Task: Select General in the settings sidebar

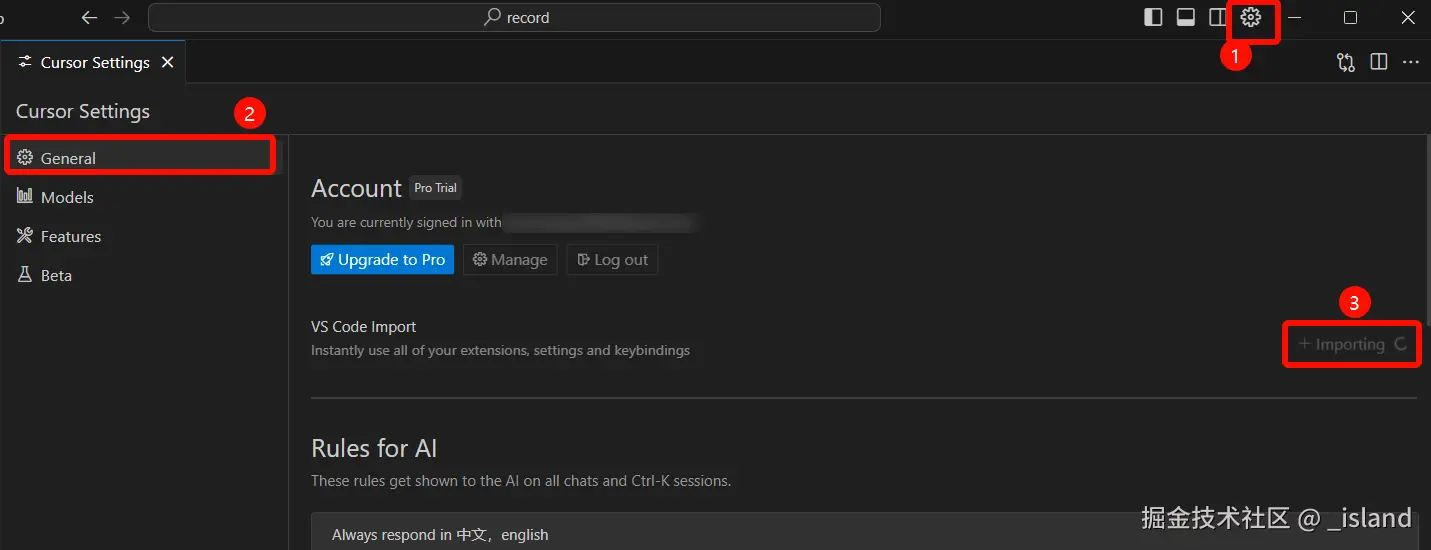Action: click(x=68, y=158)
